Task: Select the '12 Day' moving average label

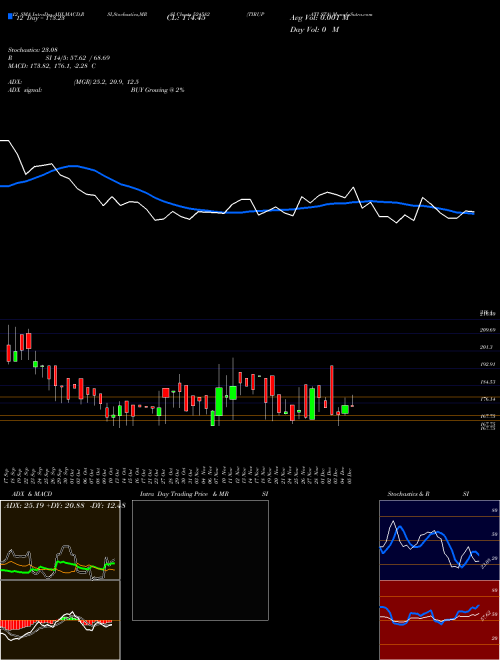Action: 39,18
